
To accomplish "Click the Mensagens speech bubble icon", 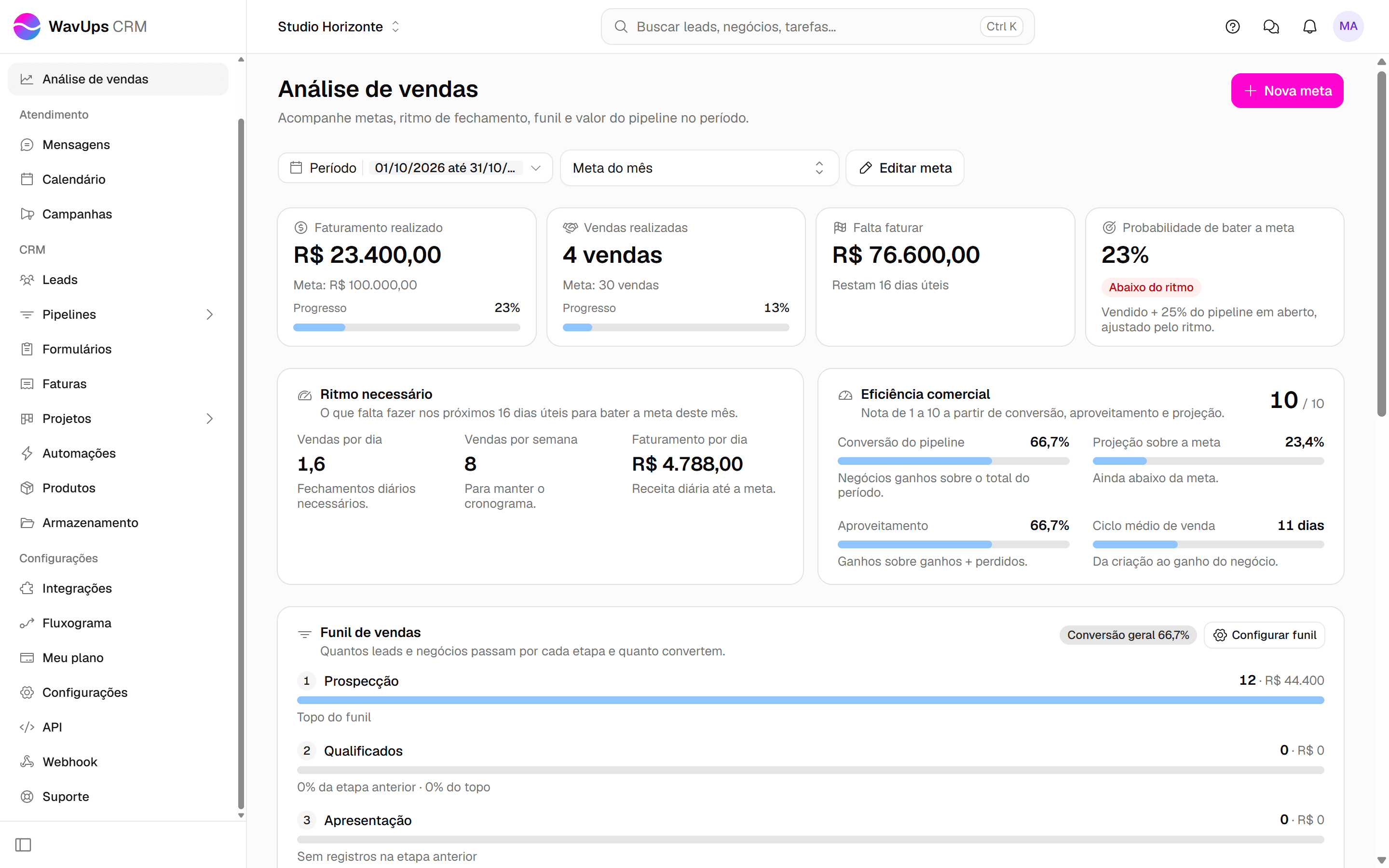I will click(27, 145).
